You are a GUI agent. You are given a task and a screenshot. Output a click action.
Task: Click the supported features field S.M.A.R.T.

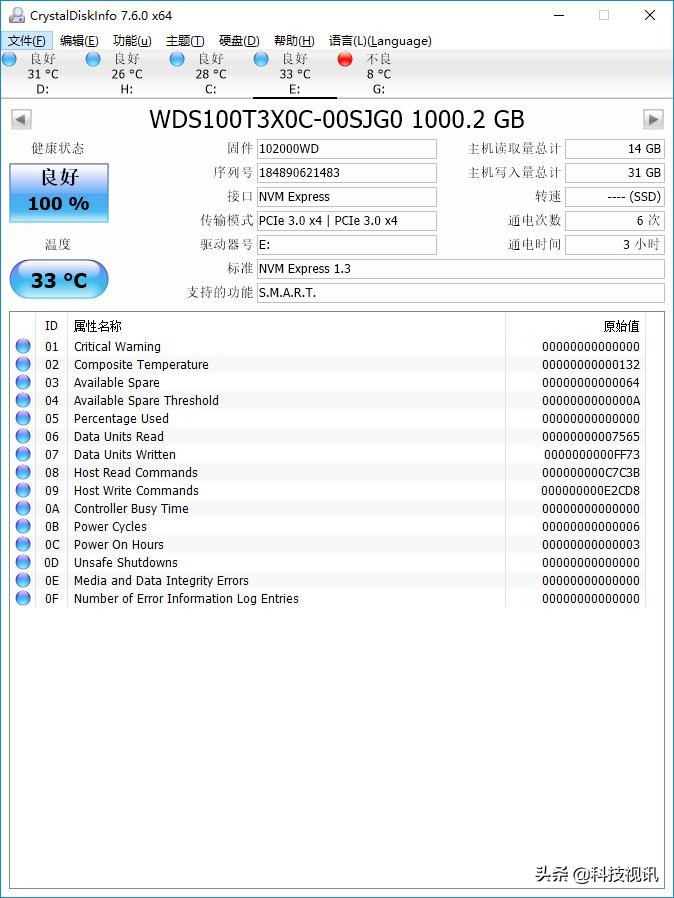[460, 293]
